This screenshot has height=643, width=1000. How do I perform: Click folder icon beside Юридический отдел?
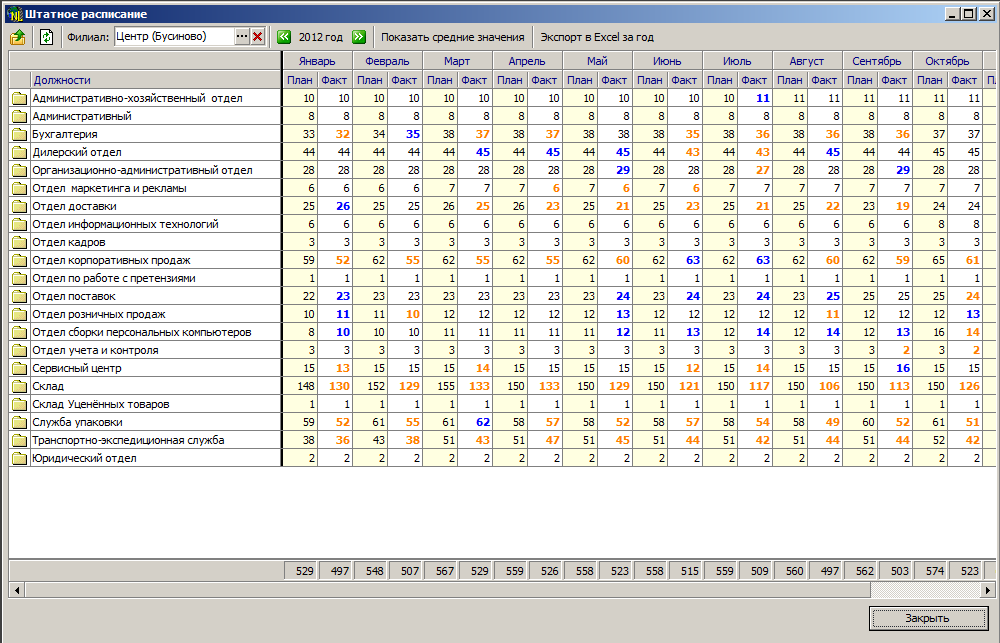[x=19, y=458]
